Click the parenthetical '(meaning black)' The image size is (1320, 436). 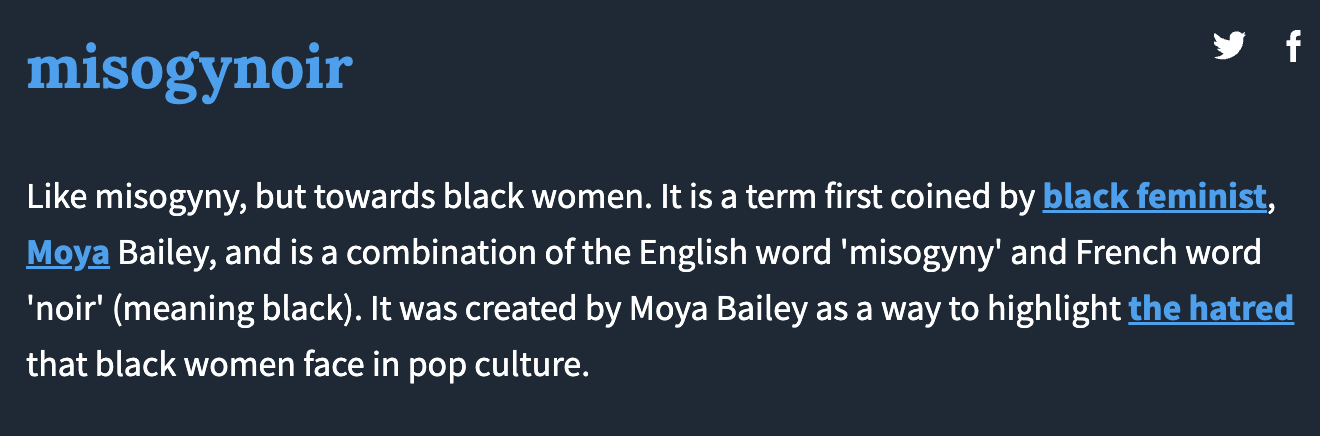pos(236,309)
